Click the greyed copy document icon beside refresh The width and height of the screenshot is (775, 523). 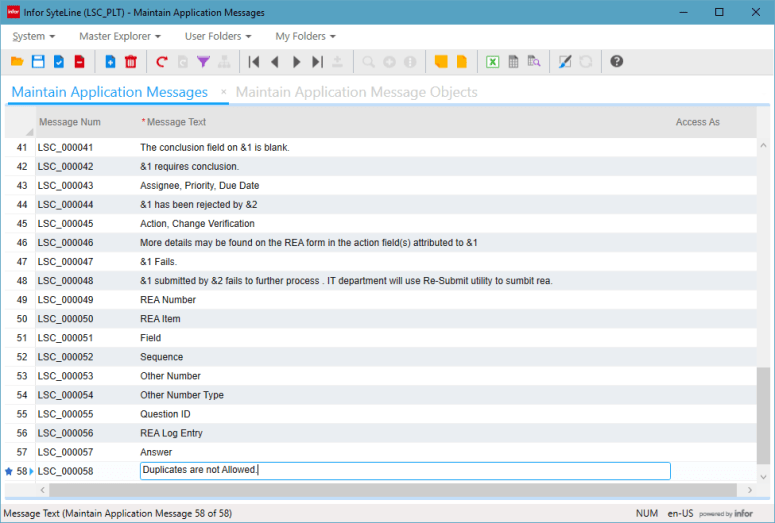pyautogui.click(x=182, y=62)
